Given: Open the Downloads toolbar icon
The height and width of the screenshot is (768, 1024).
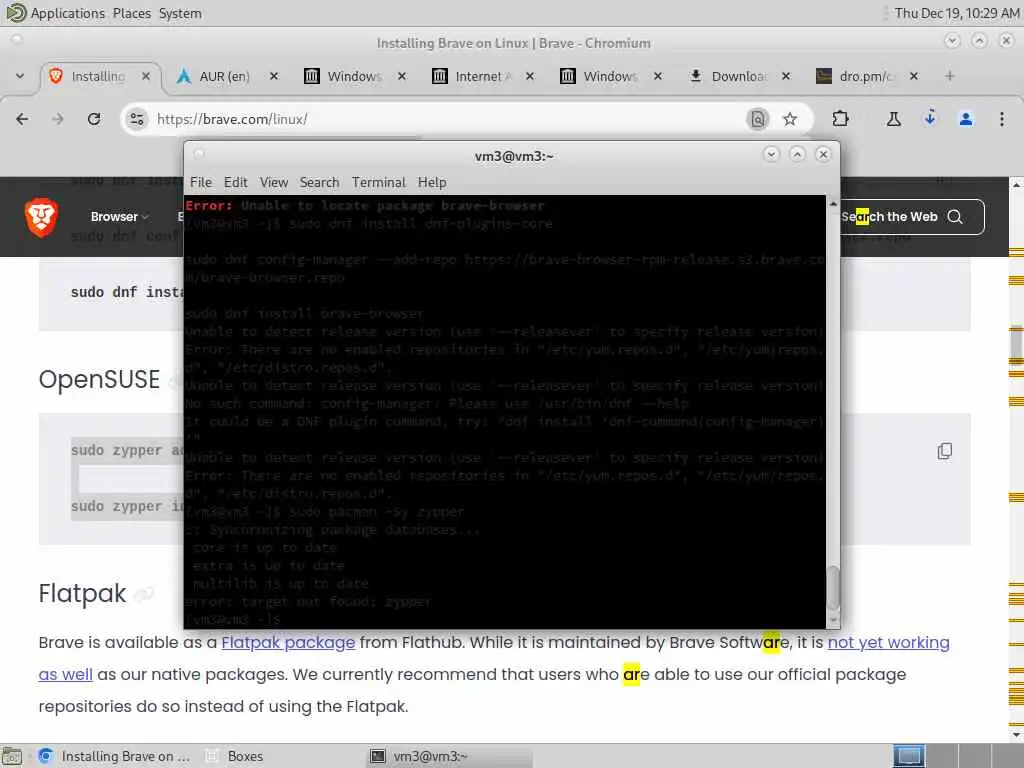Looking at the screenshot, I should coord(930,118).
